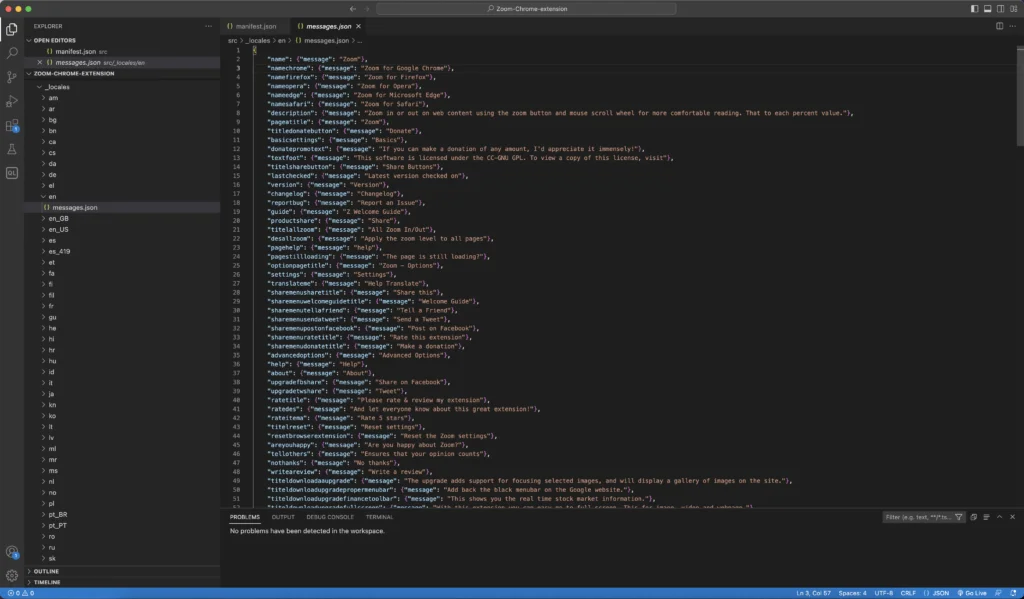The width and height of the screenshot is (1024, 599).
Task: Switch to the manifest.json editor tab
Action: pyautogui.click(x=253, y=26)
